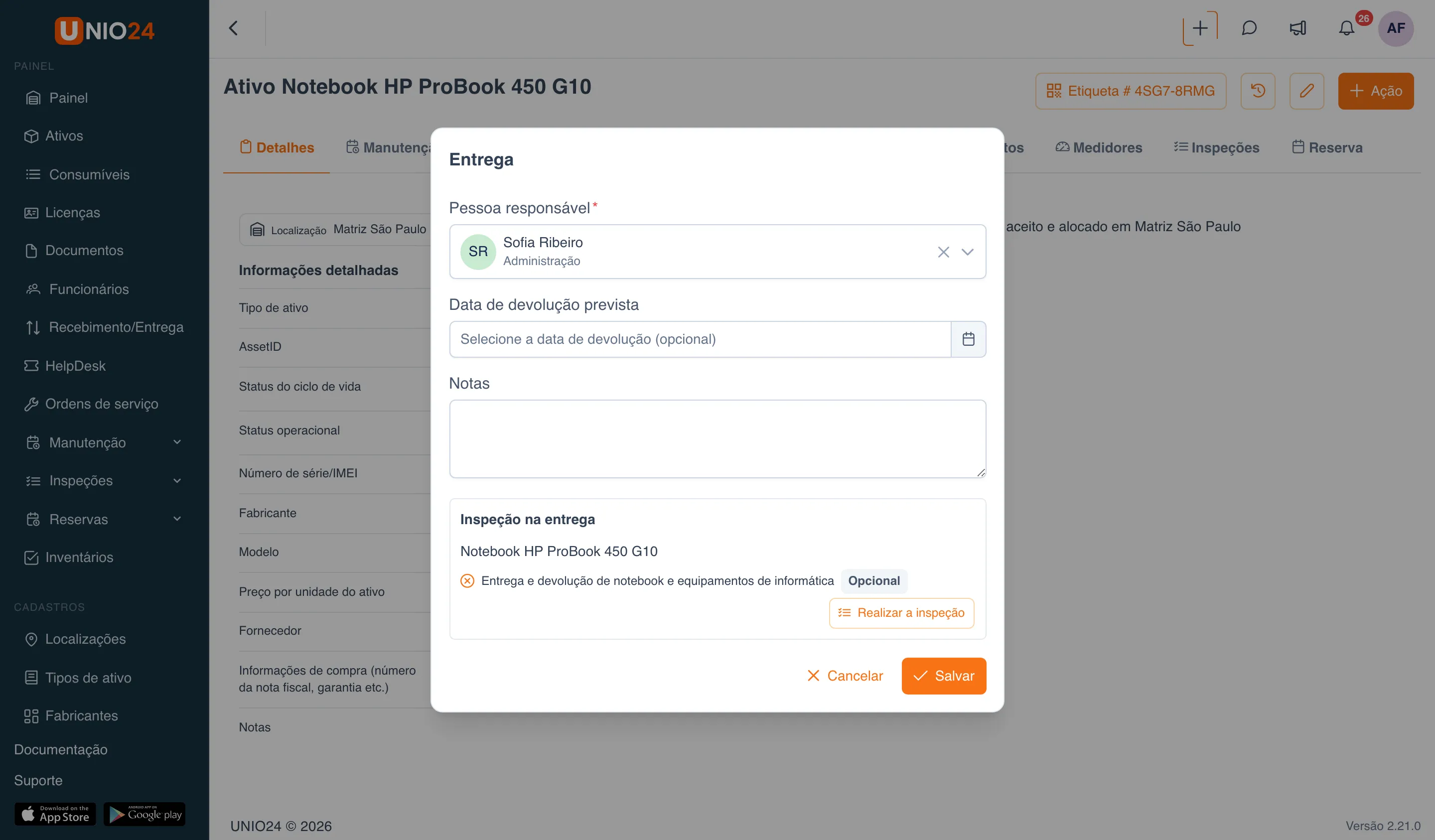
Task: Expand the Pessoa responsável dropdown
Action: (968, 252)
